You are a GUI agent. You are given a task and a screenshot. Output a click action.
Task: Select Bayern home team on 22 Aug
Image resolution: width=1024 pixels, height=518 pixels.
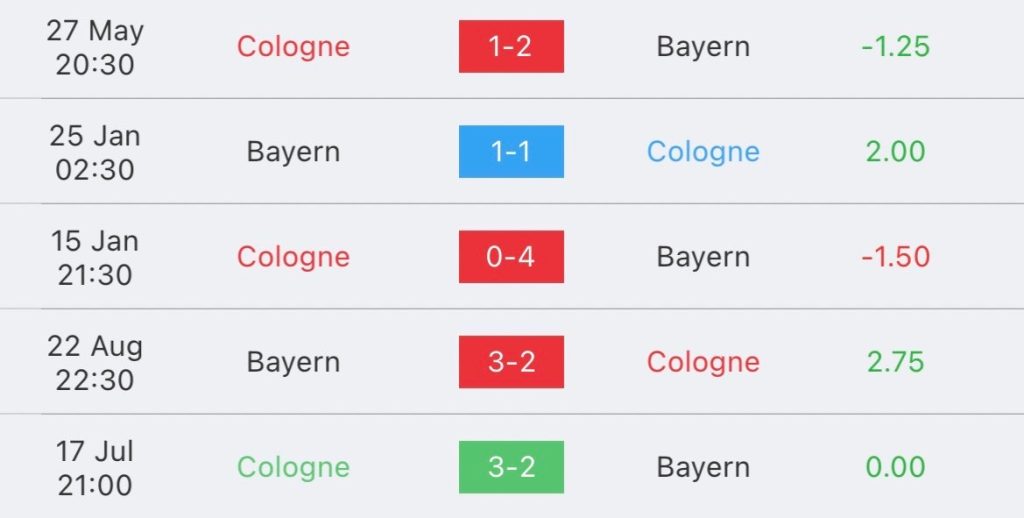[x=293, y=363]
